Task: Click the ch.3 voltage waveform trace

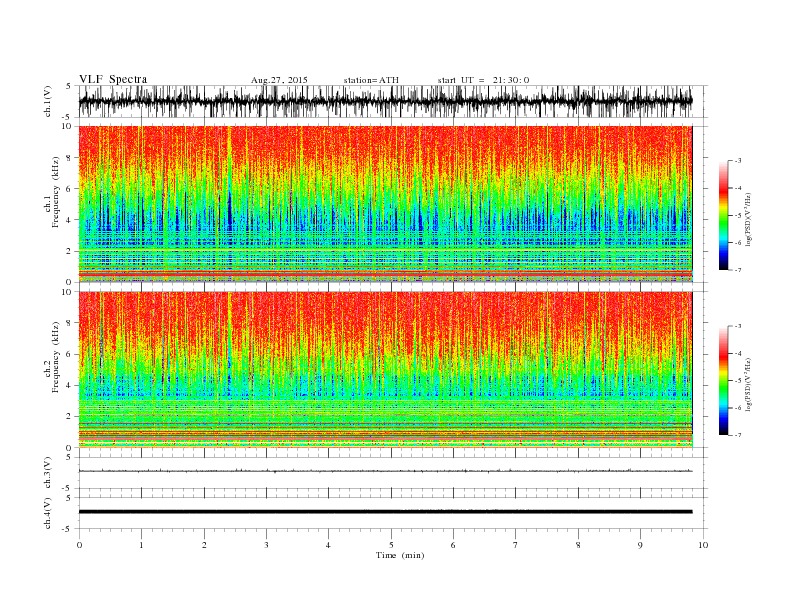Action: pos(385,471)
